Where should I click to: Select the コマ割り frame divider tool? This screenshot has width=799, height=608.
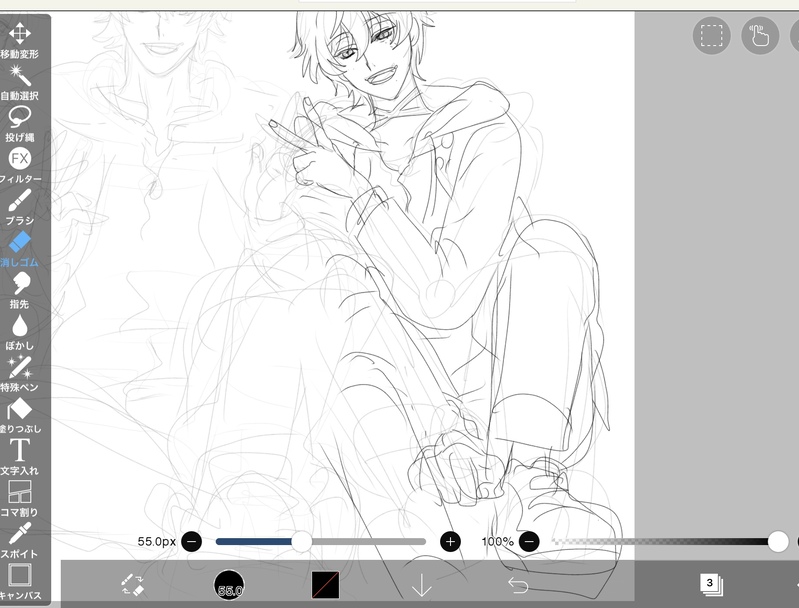pos(19,499)
